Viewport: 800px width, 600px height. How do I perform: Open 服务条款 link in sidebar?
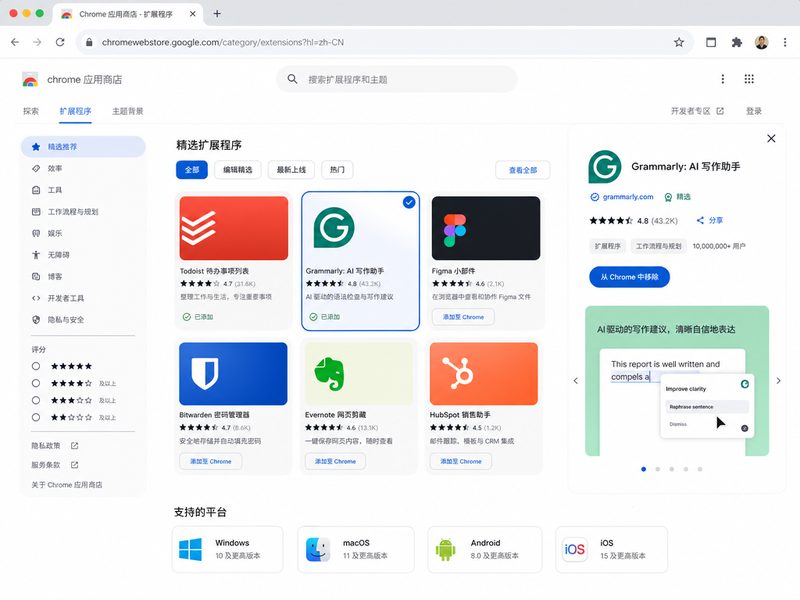point(55,465)
